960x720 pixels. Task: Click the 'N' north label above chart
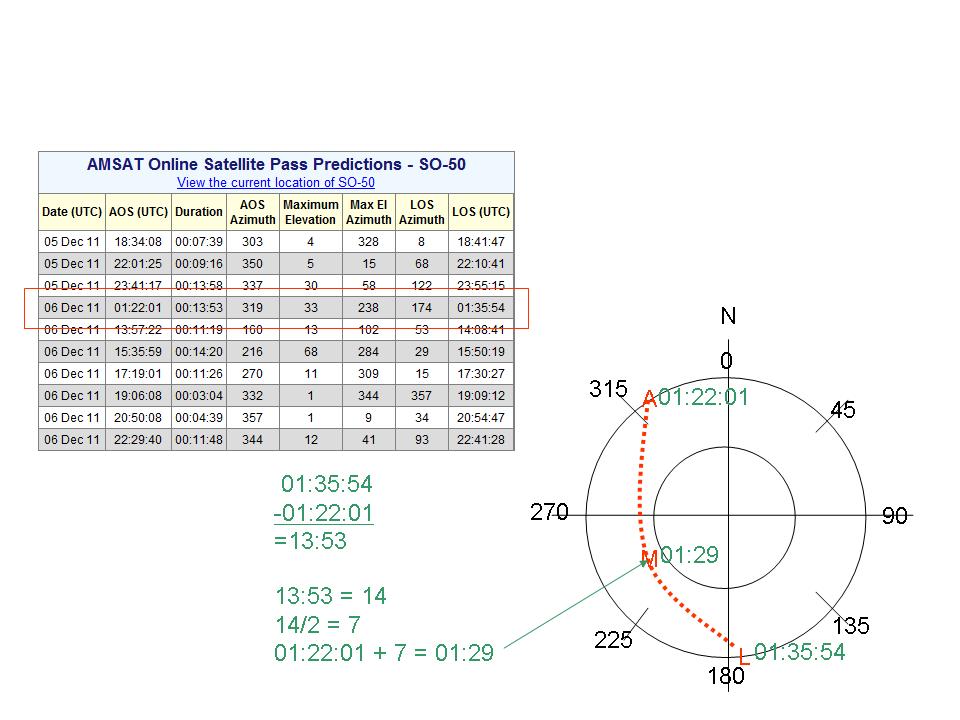click(x=728, y=316)
